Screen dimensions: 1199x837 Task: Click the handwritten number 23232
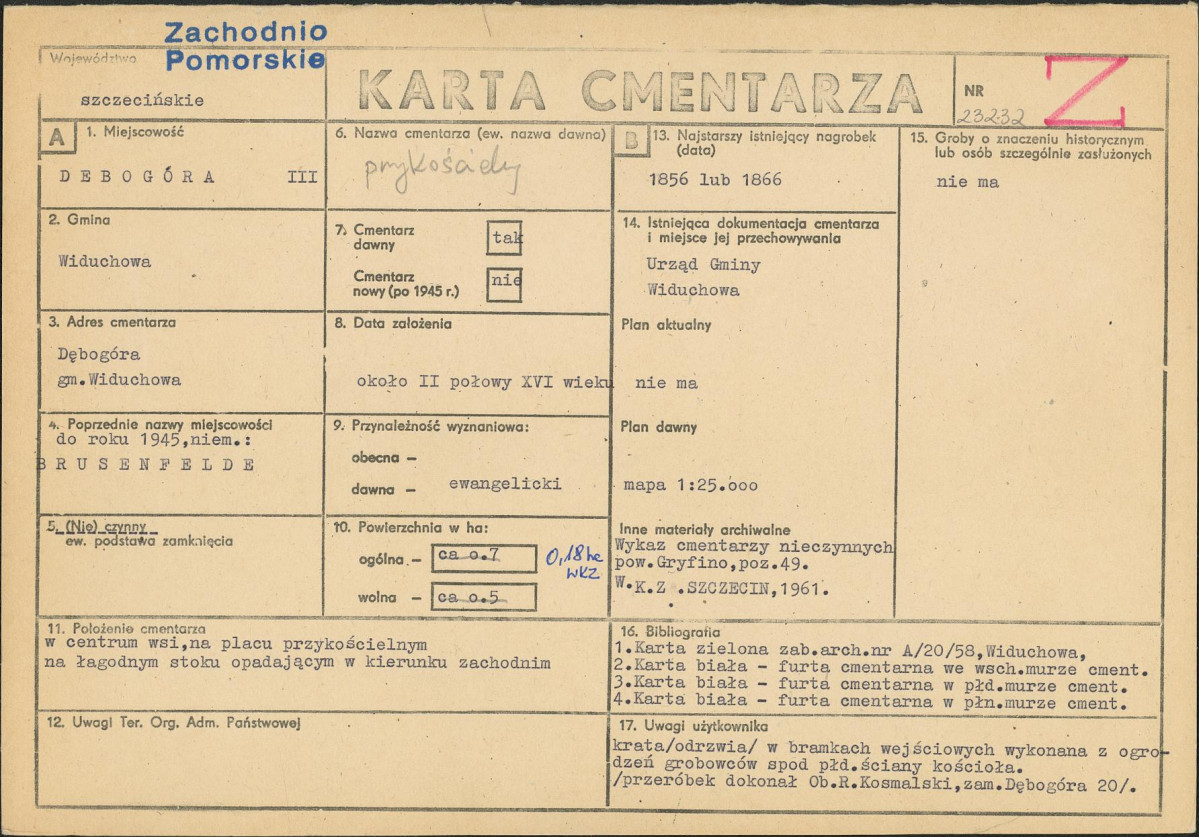click(x=991, y=116)
